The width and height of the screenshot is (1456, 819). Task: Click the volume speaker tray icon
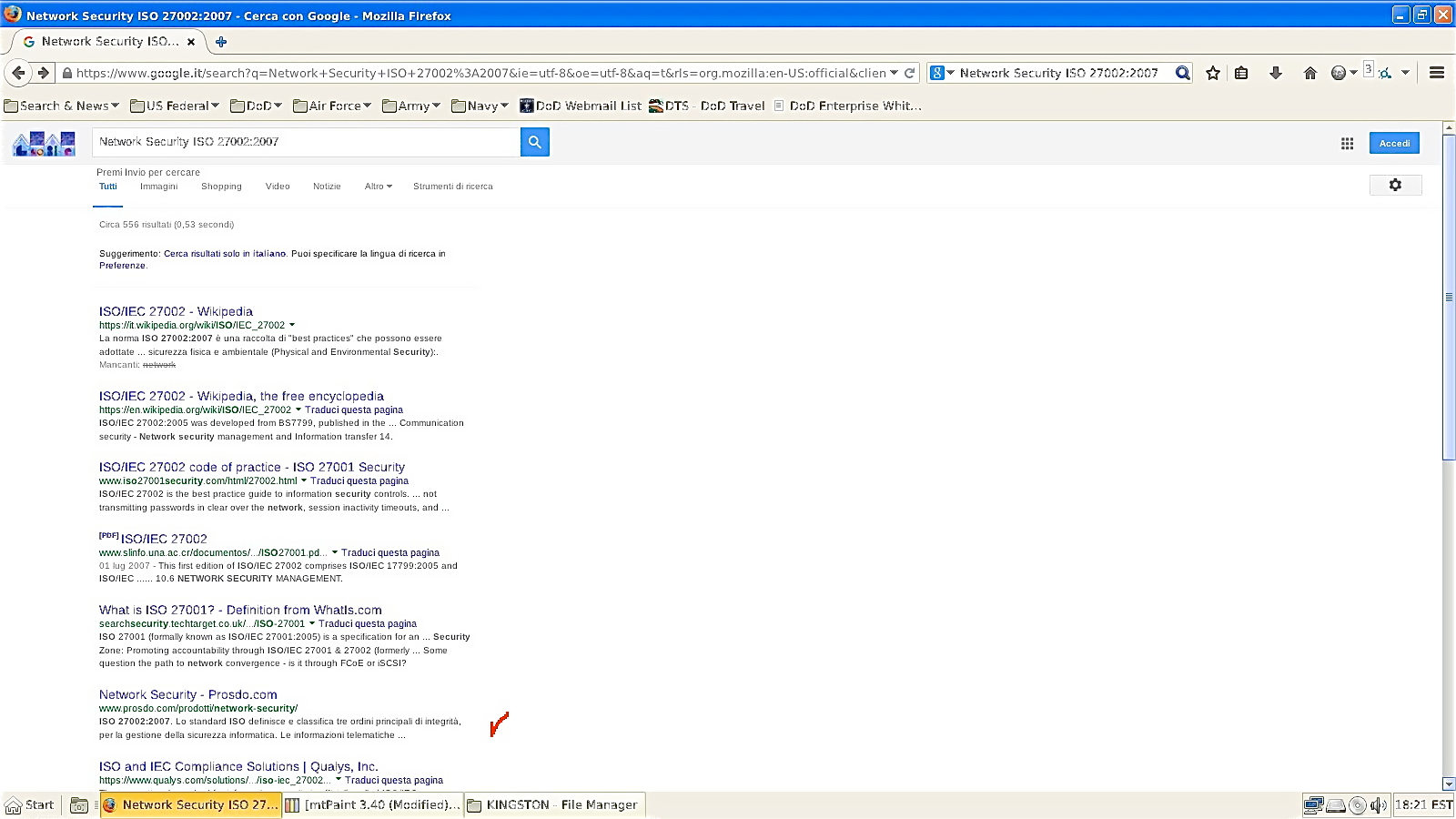(x=1378, y=804)
